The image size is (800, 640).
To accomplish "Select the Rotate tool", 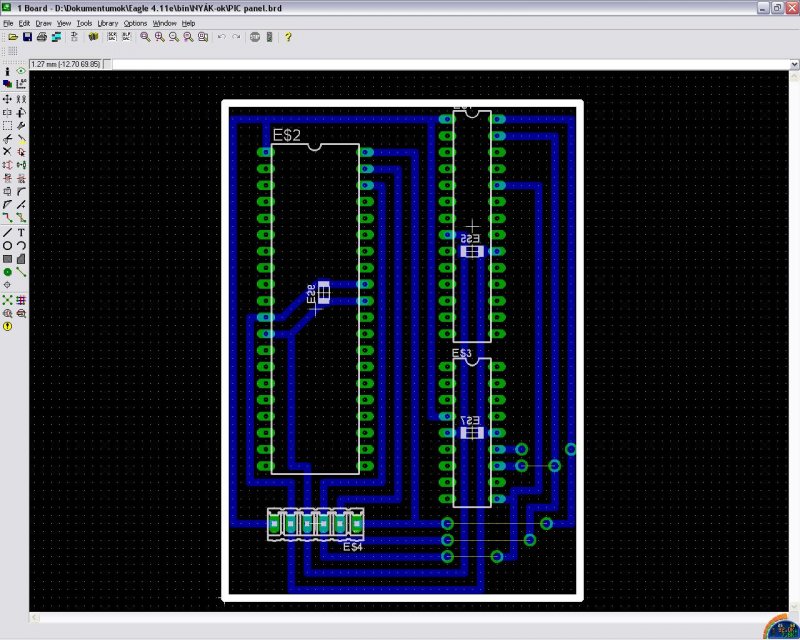I will [x=21, y=112].
